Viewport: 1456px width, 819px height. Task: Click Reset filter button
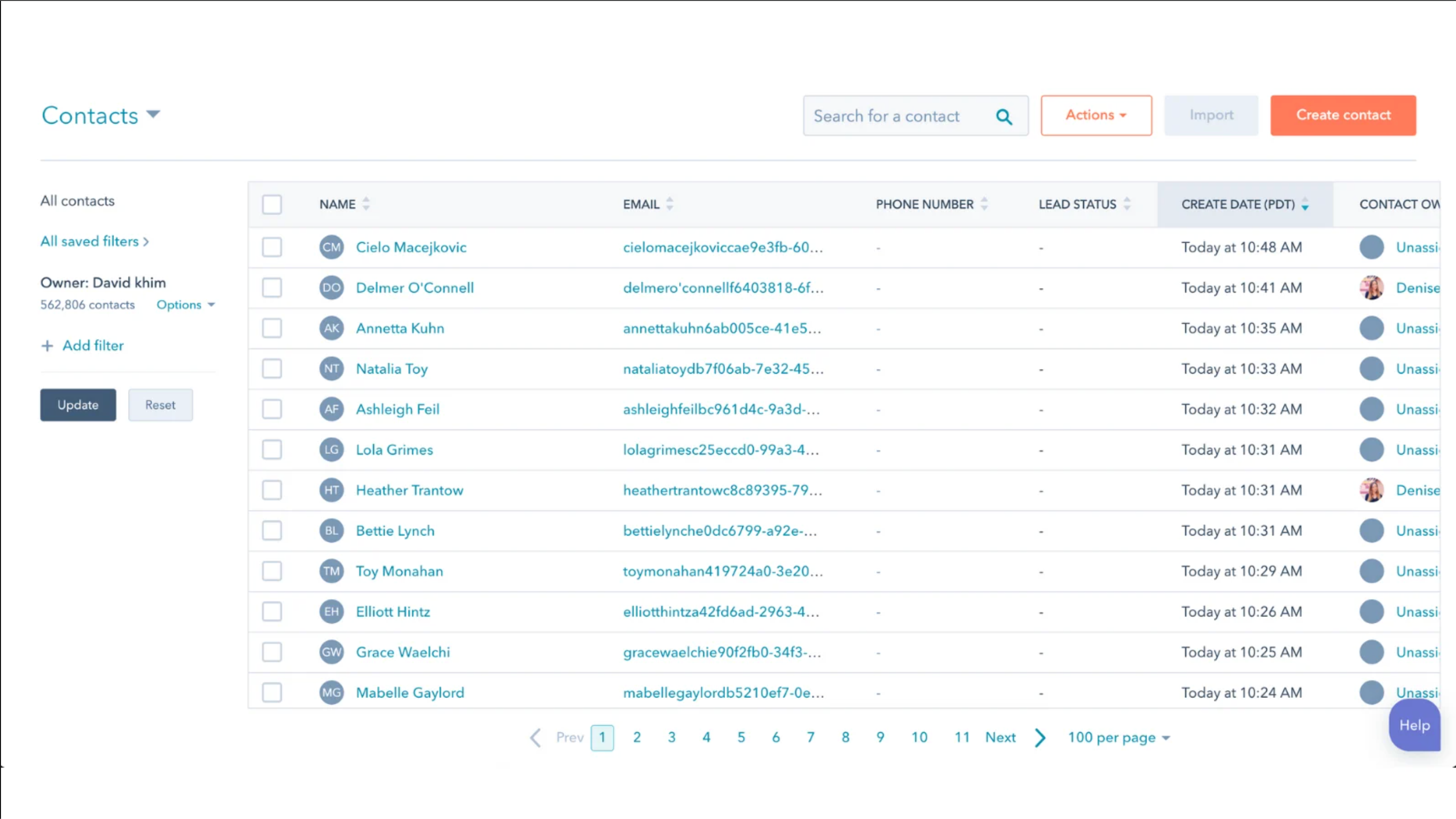click(x=161, y=405)
